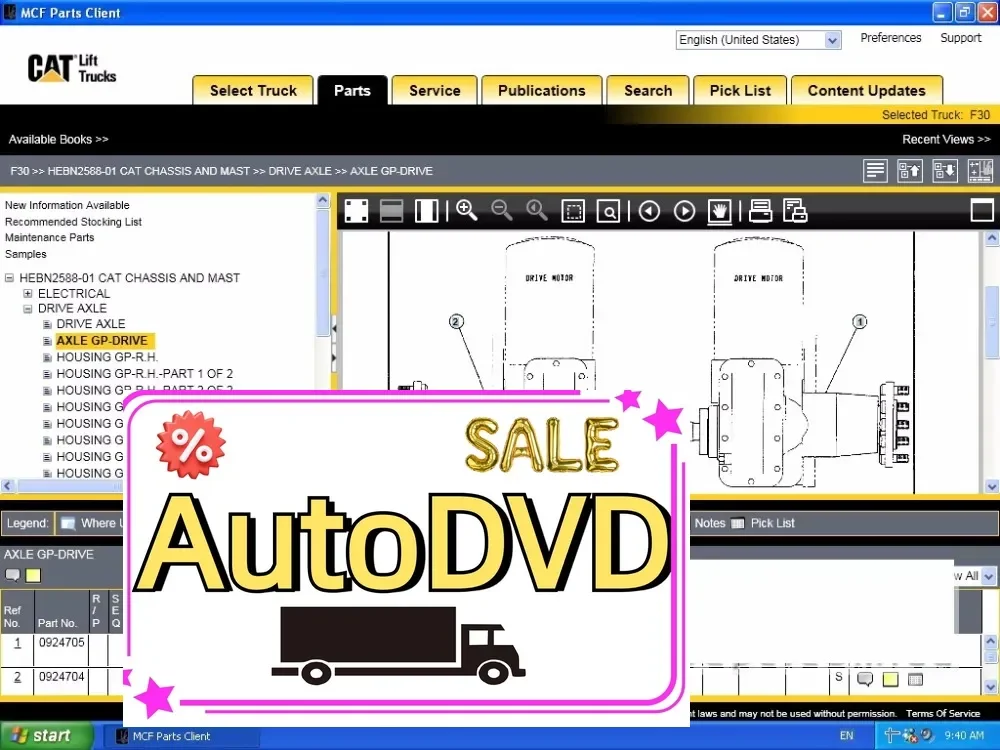The width and height of the screenshot is (1000, 750).
Task: Switch to the Service tab
Action: click(433, 90)
